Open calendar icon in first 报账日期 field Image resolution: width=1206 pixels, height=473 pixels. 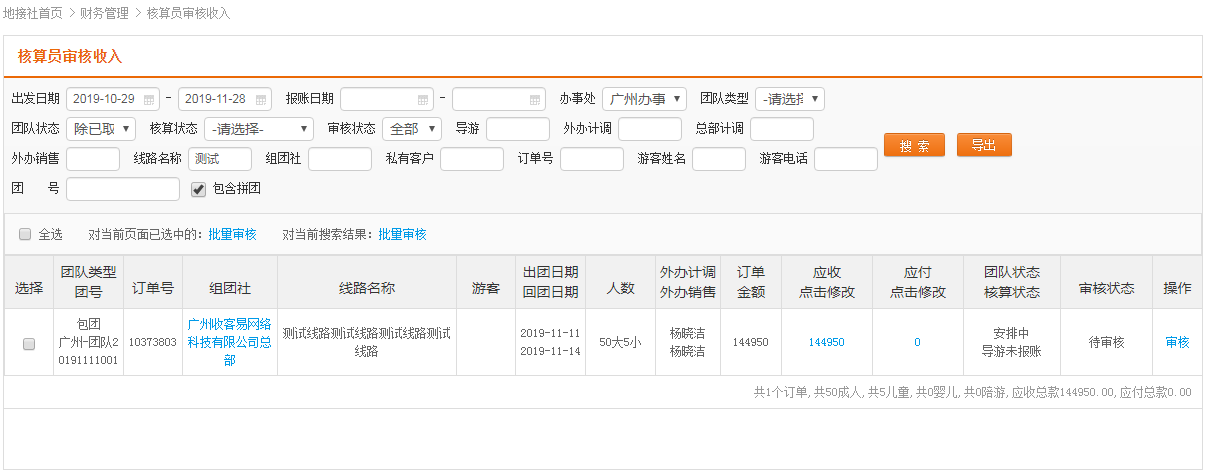point(423,99)
